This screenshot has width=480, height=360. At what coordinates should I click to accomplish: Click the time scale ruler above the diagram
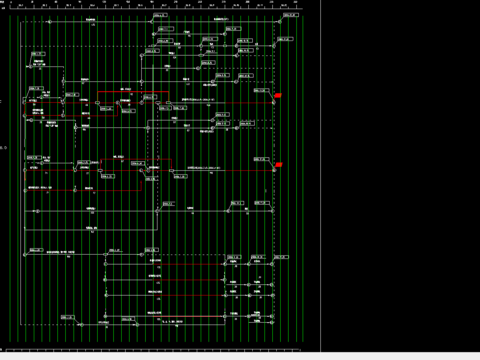click(x=156, y=5)
